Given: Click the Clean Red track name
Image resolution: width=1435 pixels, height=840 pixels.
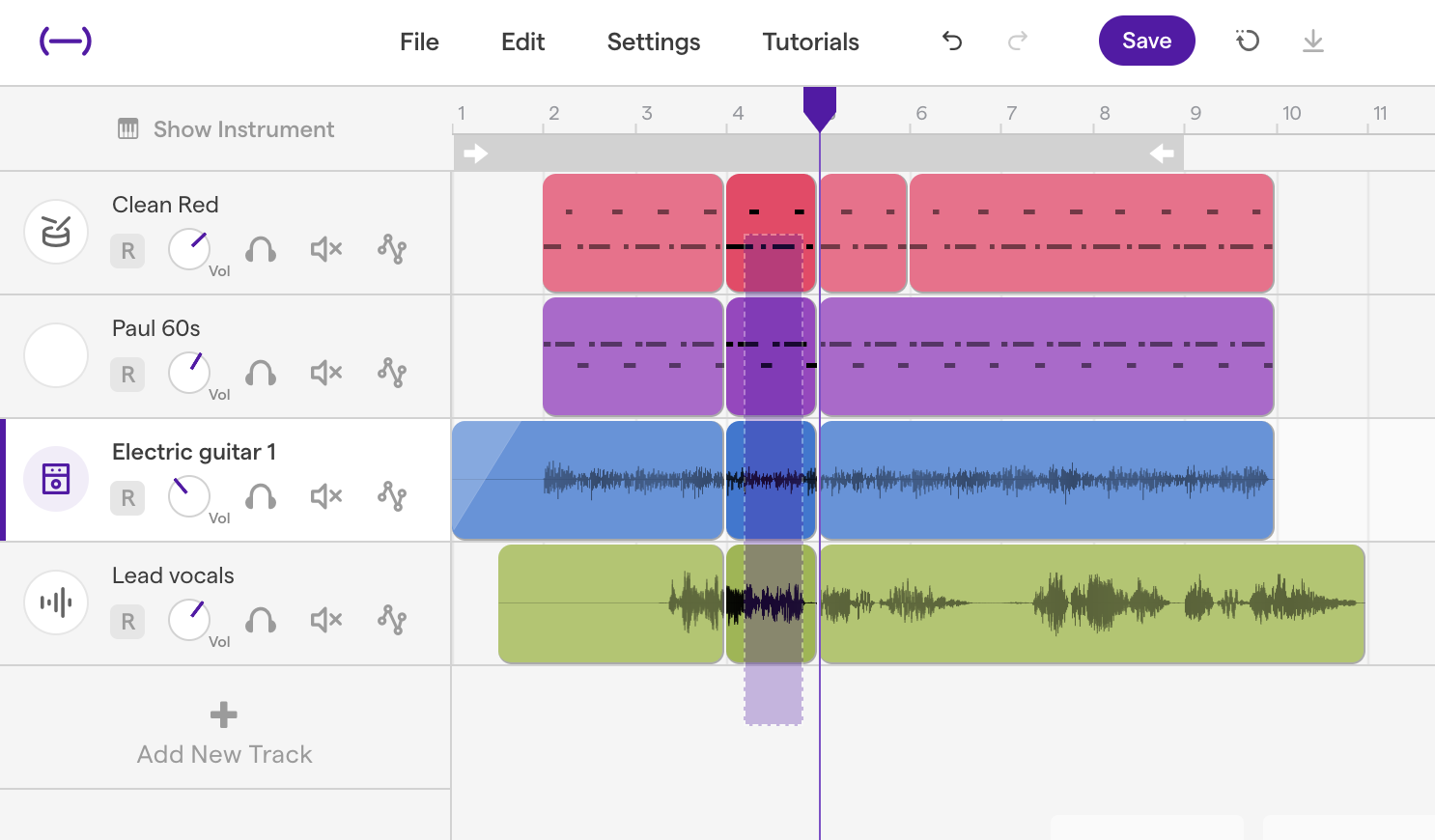Looking at the screenshot, I should pyautogui.click(x=165, y=205).
